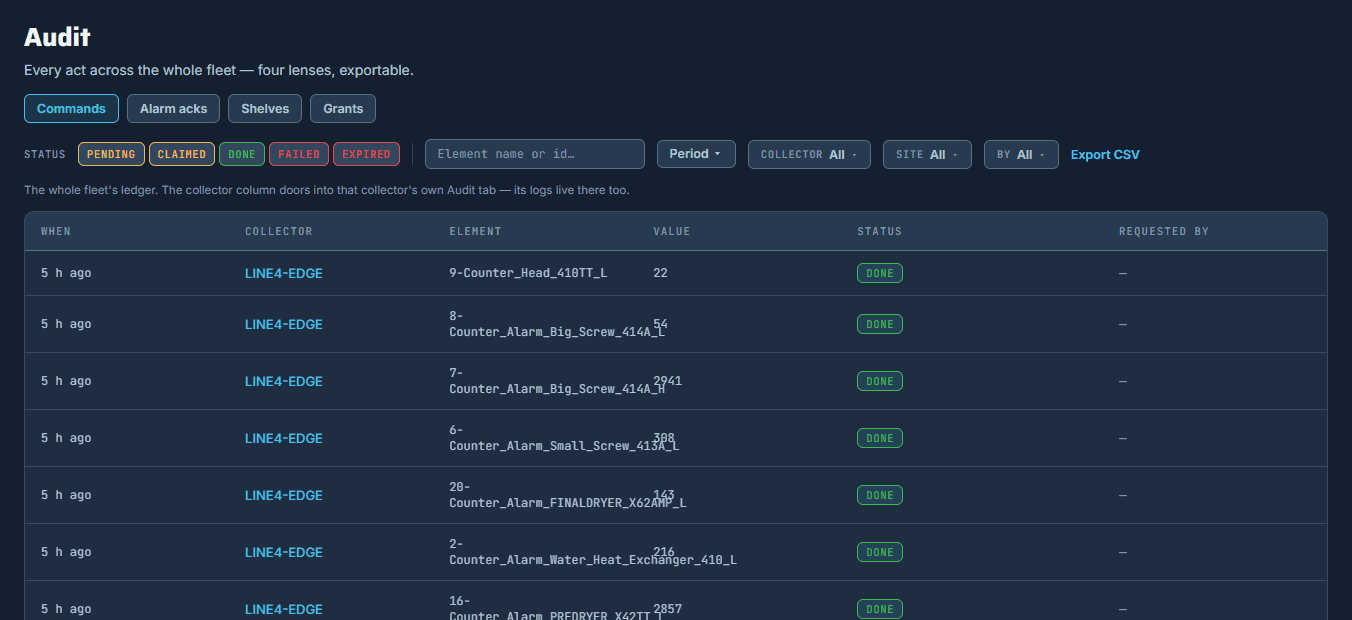Image resolution: width=1352 pixels, height=620 pixels.
Task: Toggle the FAILED status filter
Action: pyautogui.click(x=299, y=154)
